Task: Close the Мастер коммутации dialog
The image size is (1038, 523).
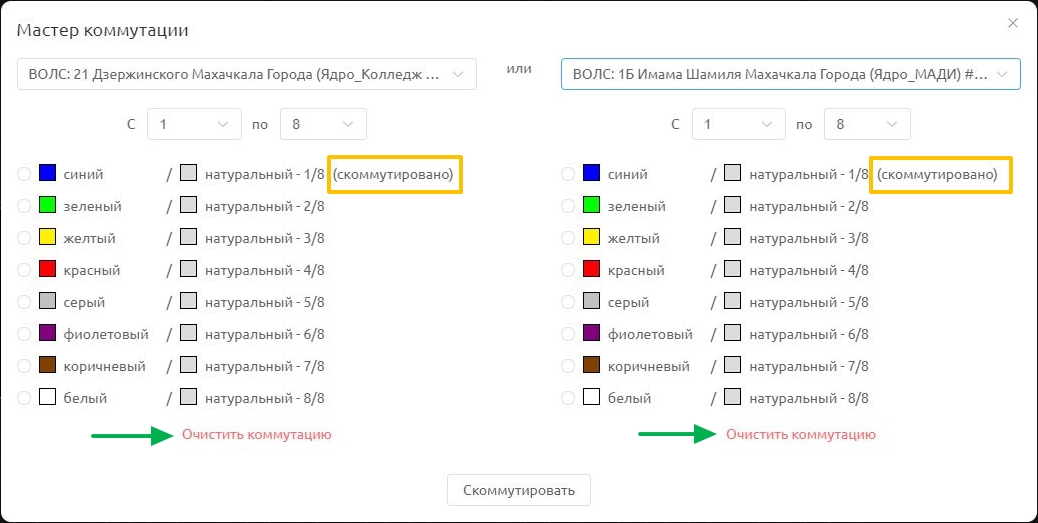Action: [1013, 23]
